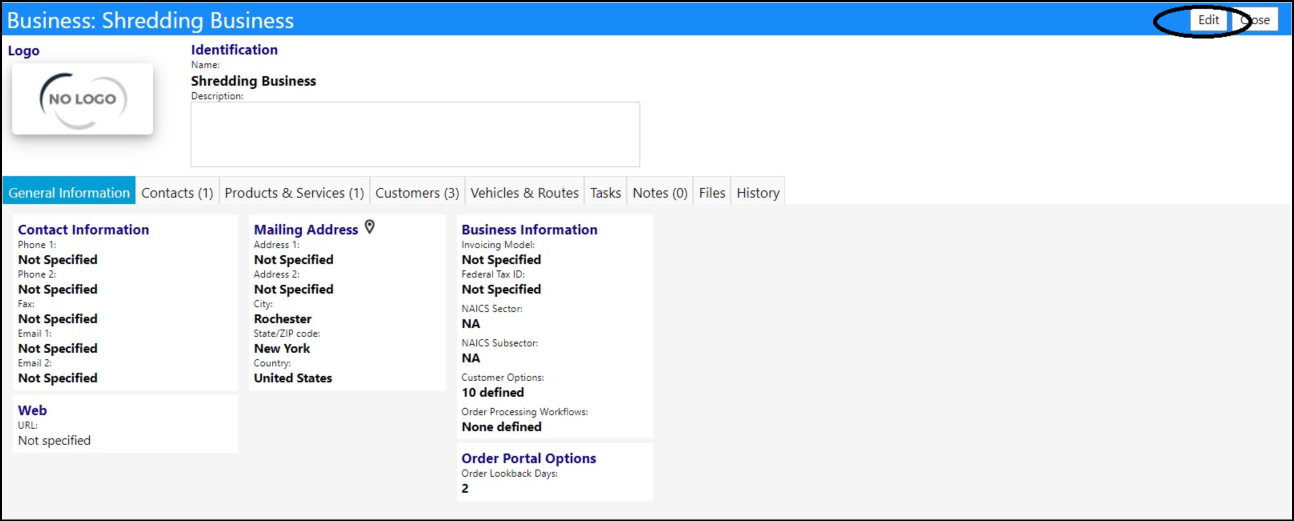Click the 'Business: Shredding Business' title text
This screenshot has height=521, width=1294.
pos(151,20)
